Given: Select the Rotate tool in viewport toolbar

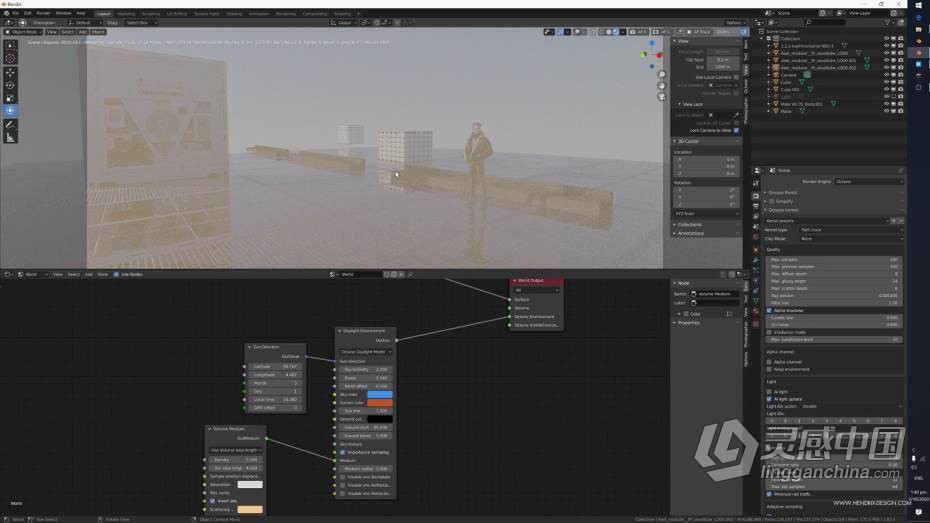Looking at the screenshot, I should (10, 85).
